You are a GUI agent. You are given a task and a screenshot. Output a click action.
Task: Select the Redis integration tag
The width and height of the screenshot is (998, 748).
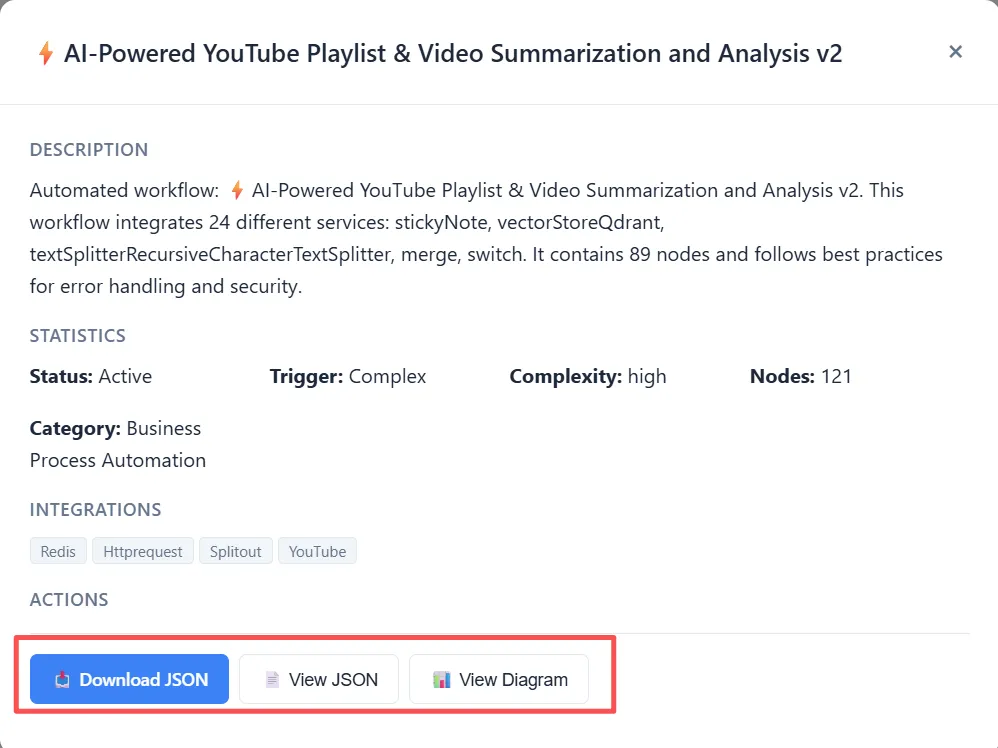(58, 551)
